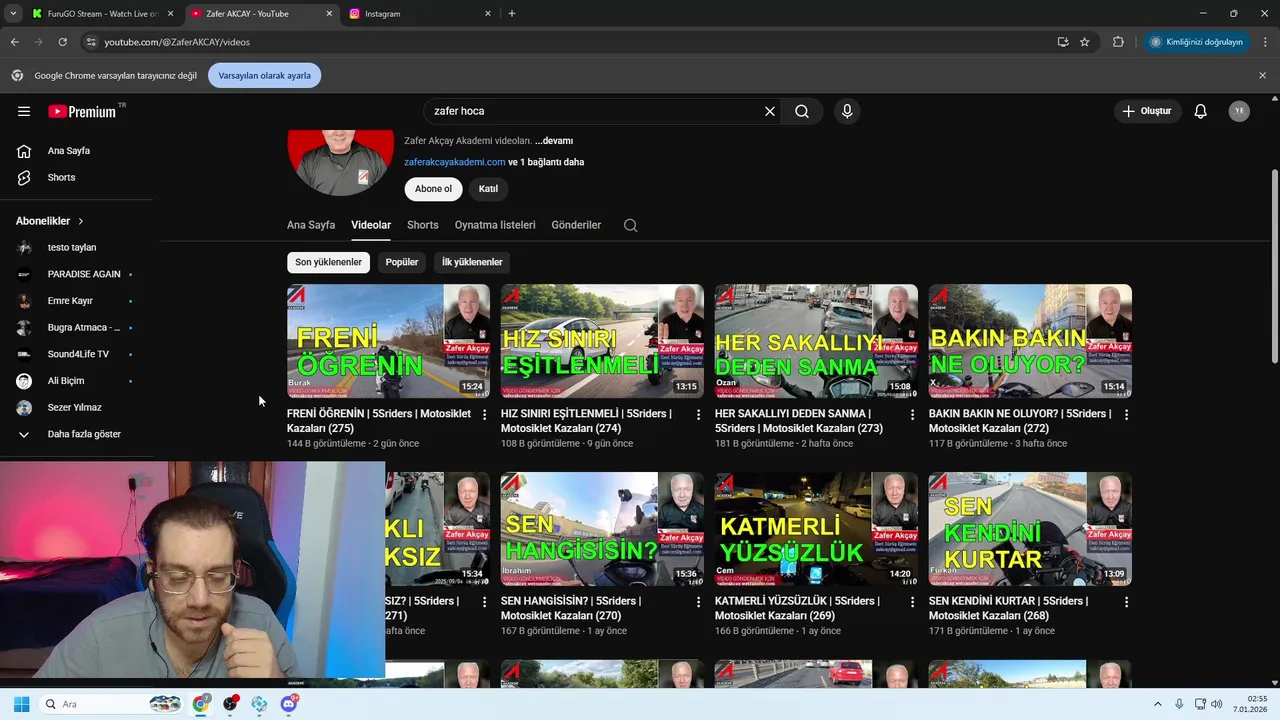
Task: Click Varsayılan olarak ayarla button
Action: 264,75
